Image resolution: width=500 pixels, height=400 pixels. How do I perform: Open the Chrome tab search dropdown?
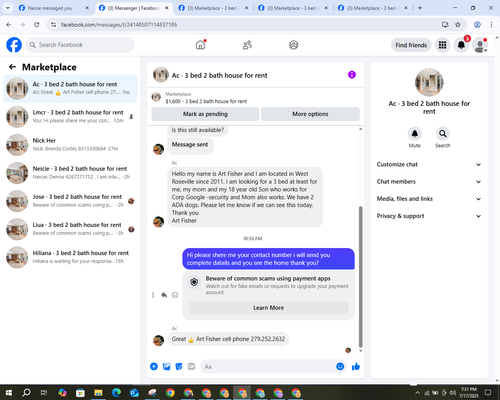8,8
